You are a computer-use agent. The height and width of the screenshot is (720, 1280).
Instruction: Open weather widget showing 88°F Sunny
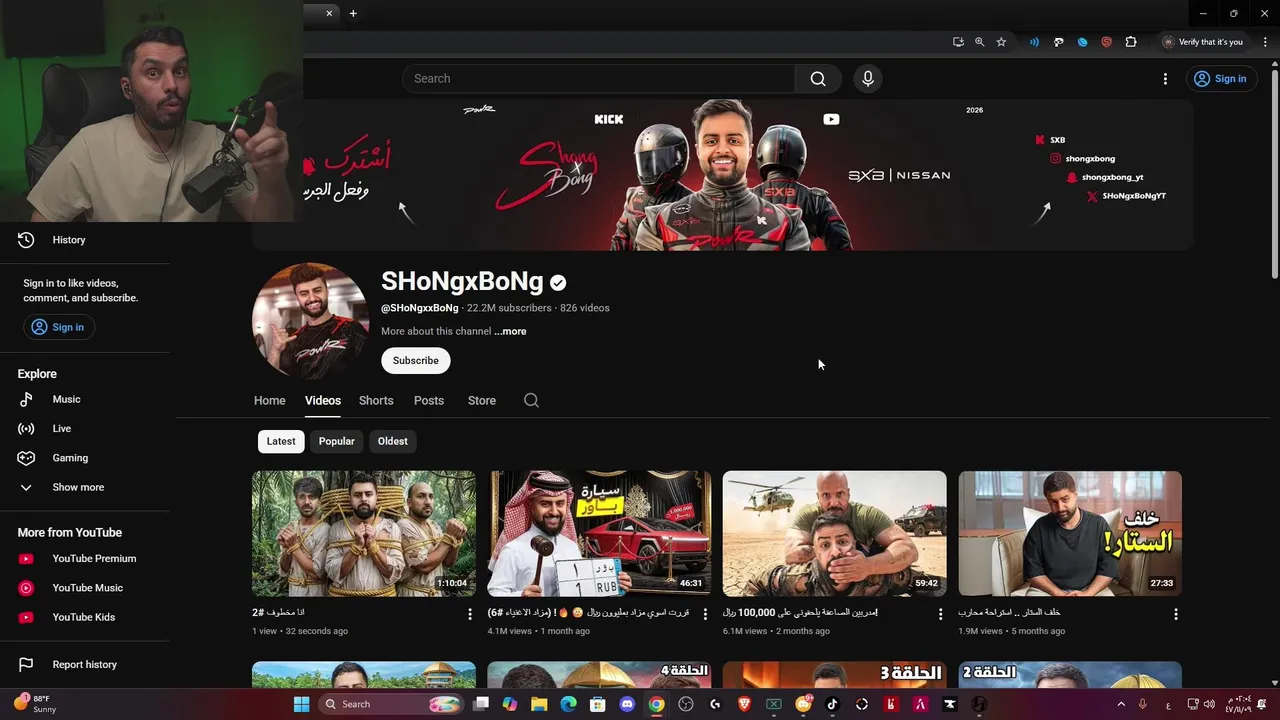click(x=36, y=704)
